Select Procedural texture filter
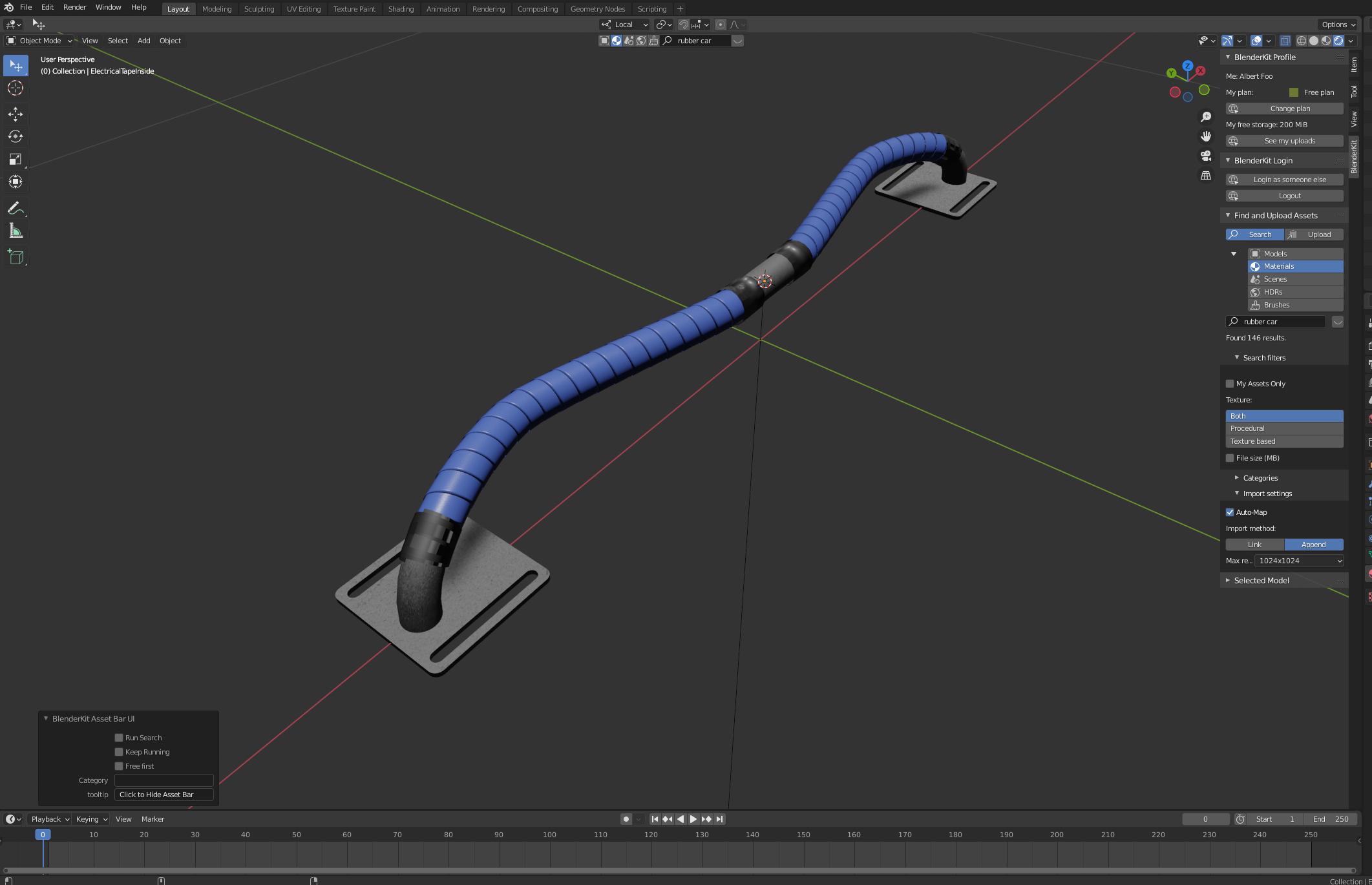 pos(1284,429)
